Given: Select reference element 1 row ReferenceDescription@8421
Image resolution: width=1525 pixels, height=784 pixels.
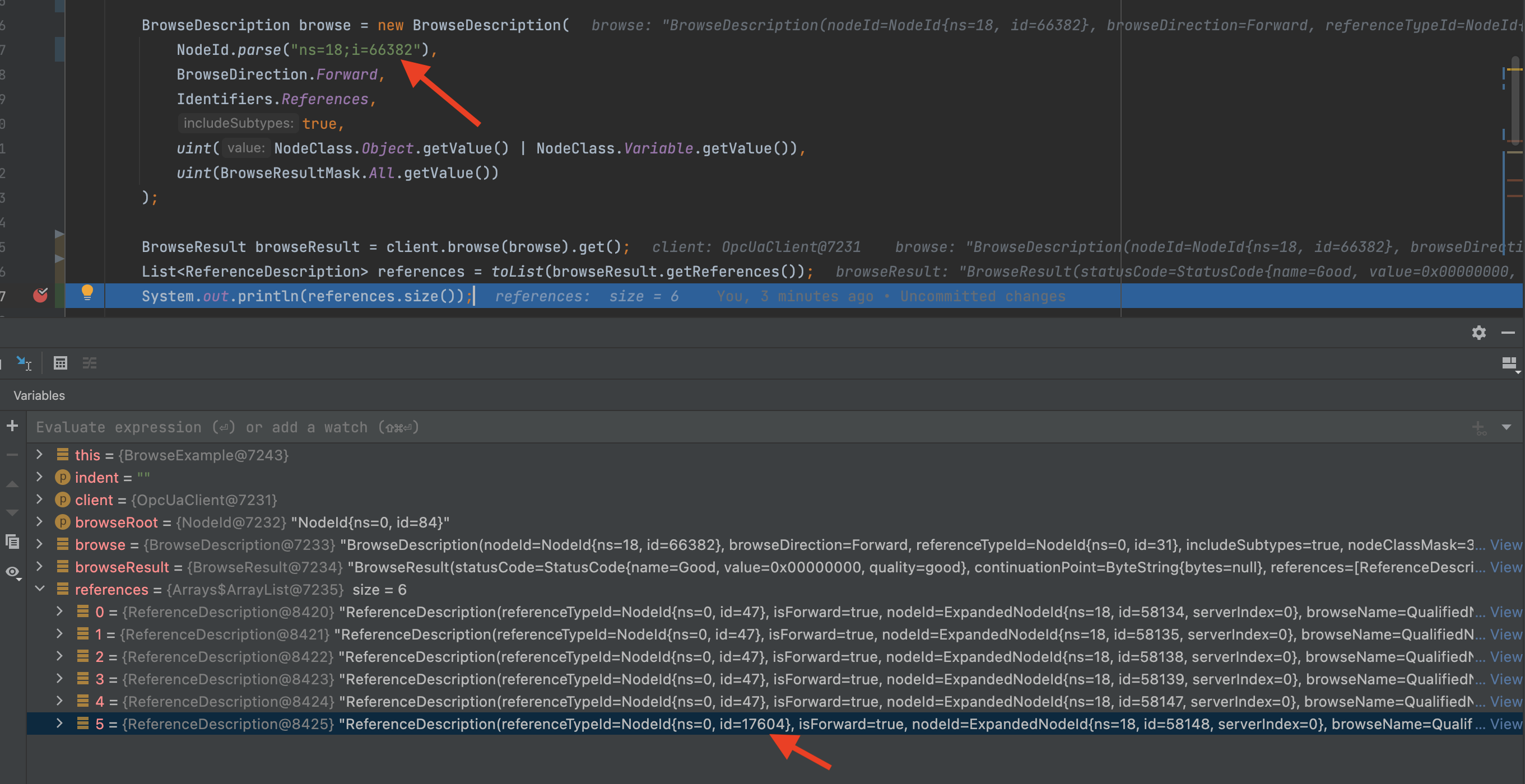Looking at the screenshot, I should coord(775,634).
